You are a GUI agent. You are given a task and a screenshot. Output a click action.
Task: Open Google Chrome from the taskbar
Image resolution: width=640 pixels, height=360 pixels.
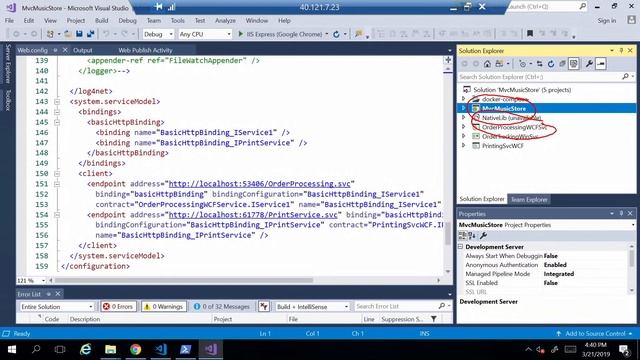click(x=136, y=349)
